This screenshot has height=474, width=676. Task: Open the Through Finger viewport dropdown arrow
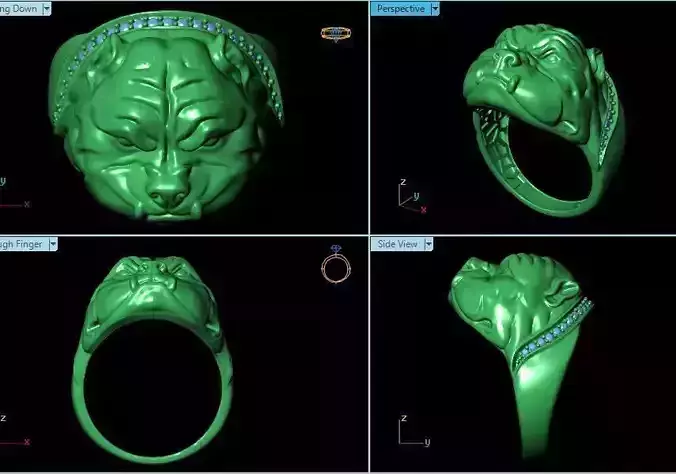(x=53, y=244)
